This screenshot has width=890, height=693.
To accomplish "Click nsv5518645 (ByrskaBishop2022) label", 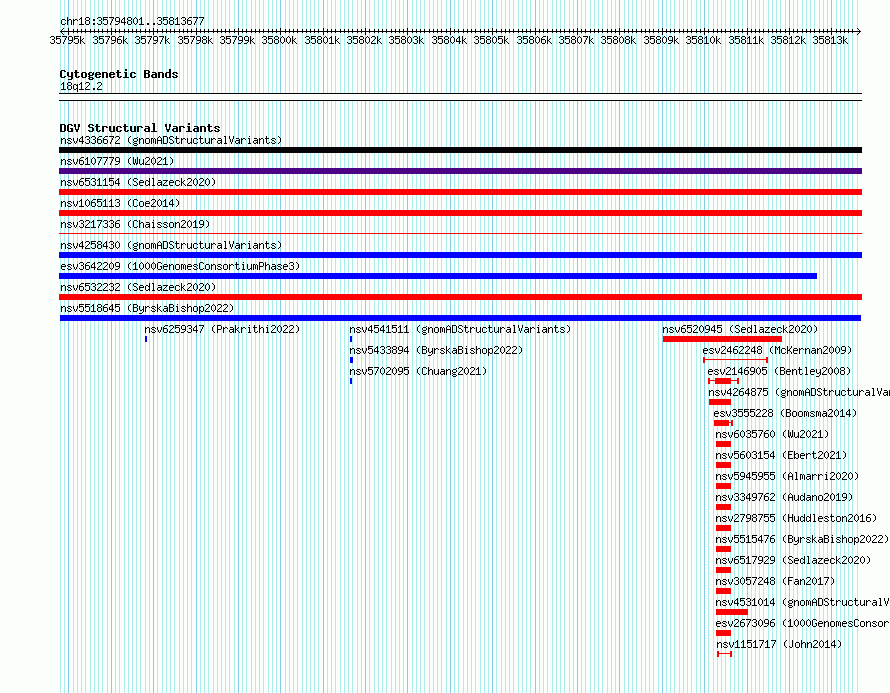I will (x=147, y=308).
